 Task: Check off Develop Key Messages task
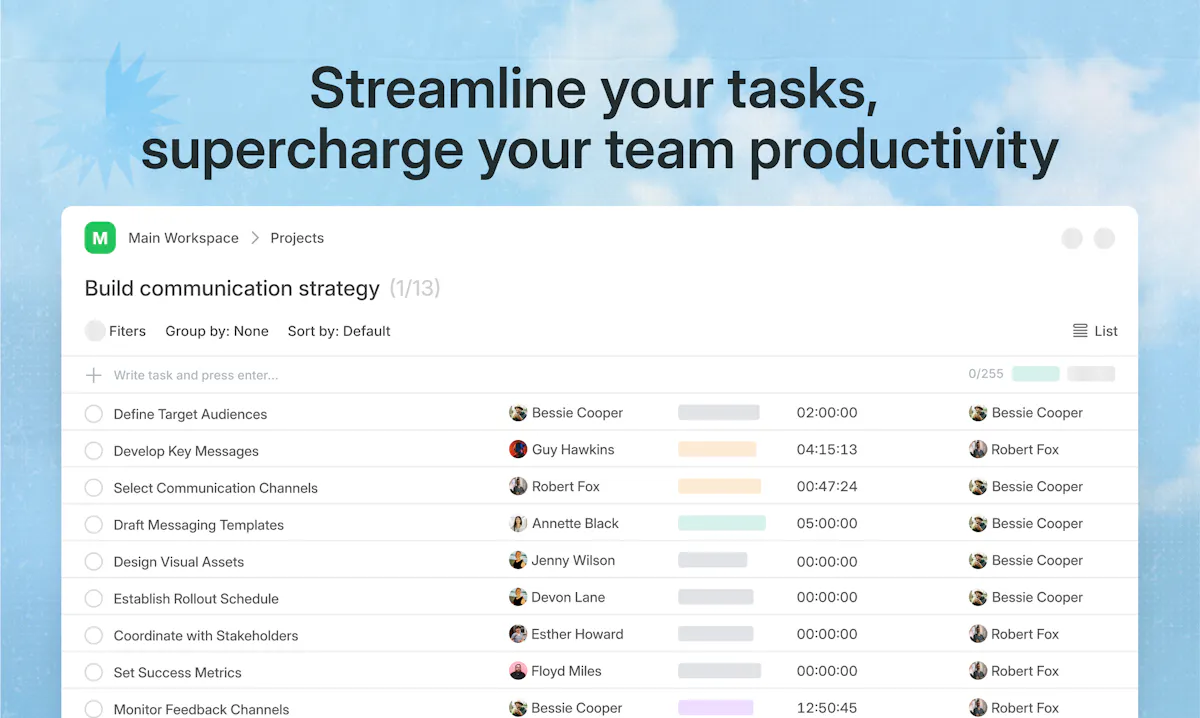point(94,451)
